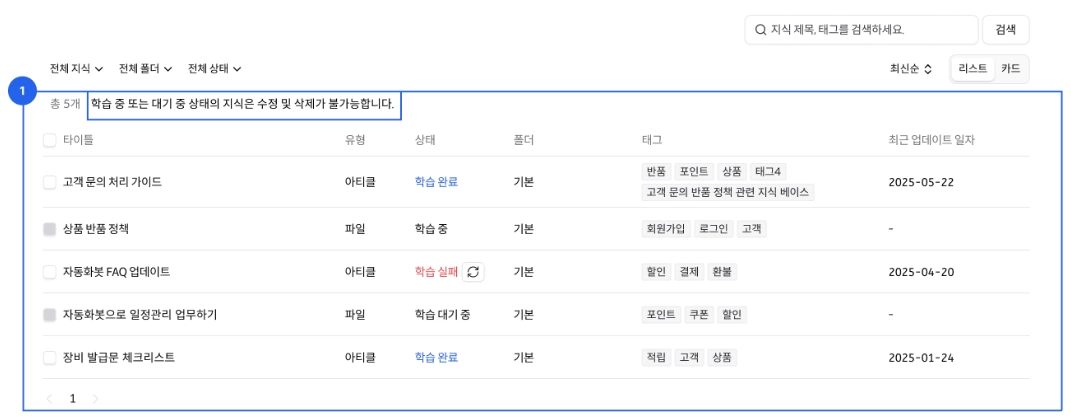
Task: Go to next page with right arrow
Action: (95, 399)
